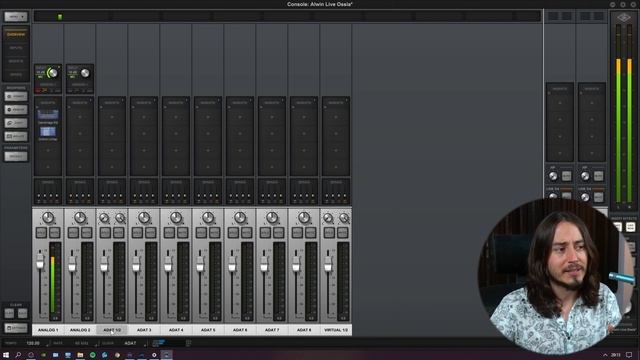Click the grid icon right of DSP meter
The height and width of the screenshot is (360, 640).
click(x=188, y=343)
